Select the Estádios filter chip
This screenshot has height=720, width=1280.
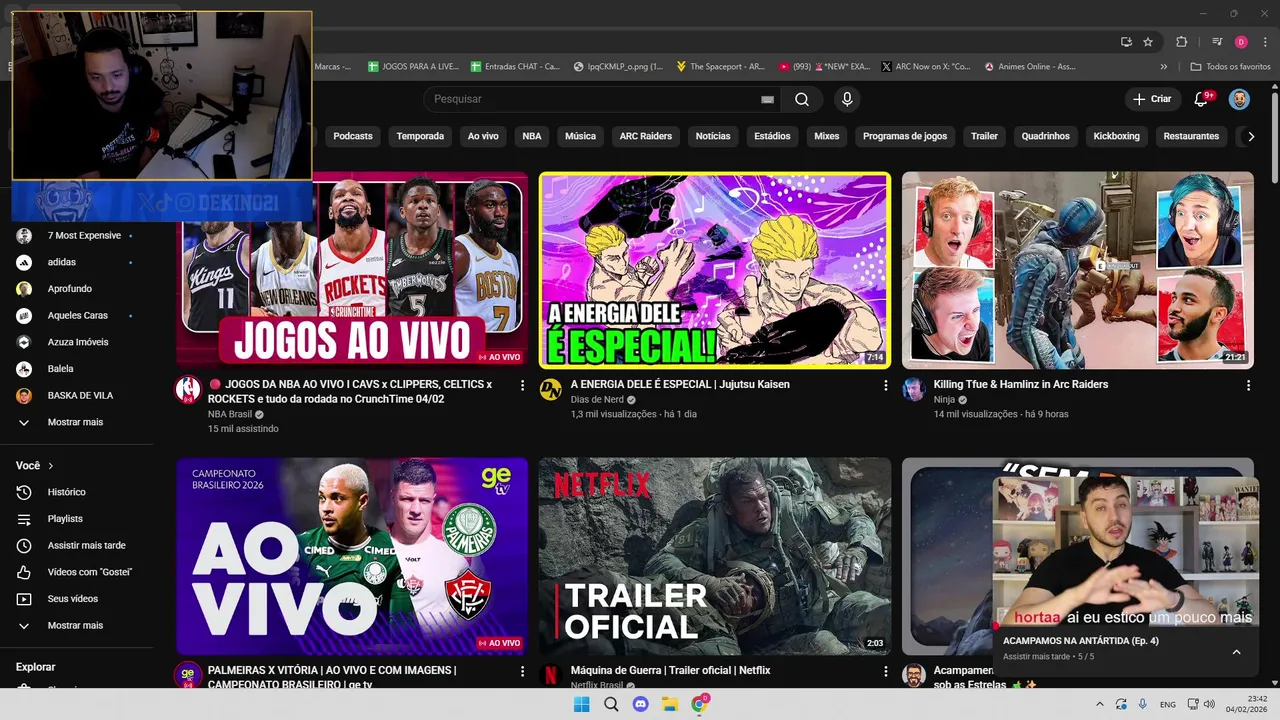click(772, 136)
